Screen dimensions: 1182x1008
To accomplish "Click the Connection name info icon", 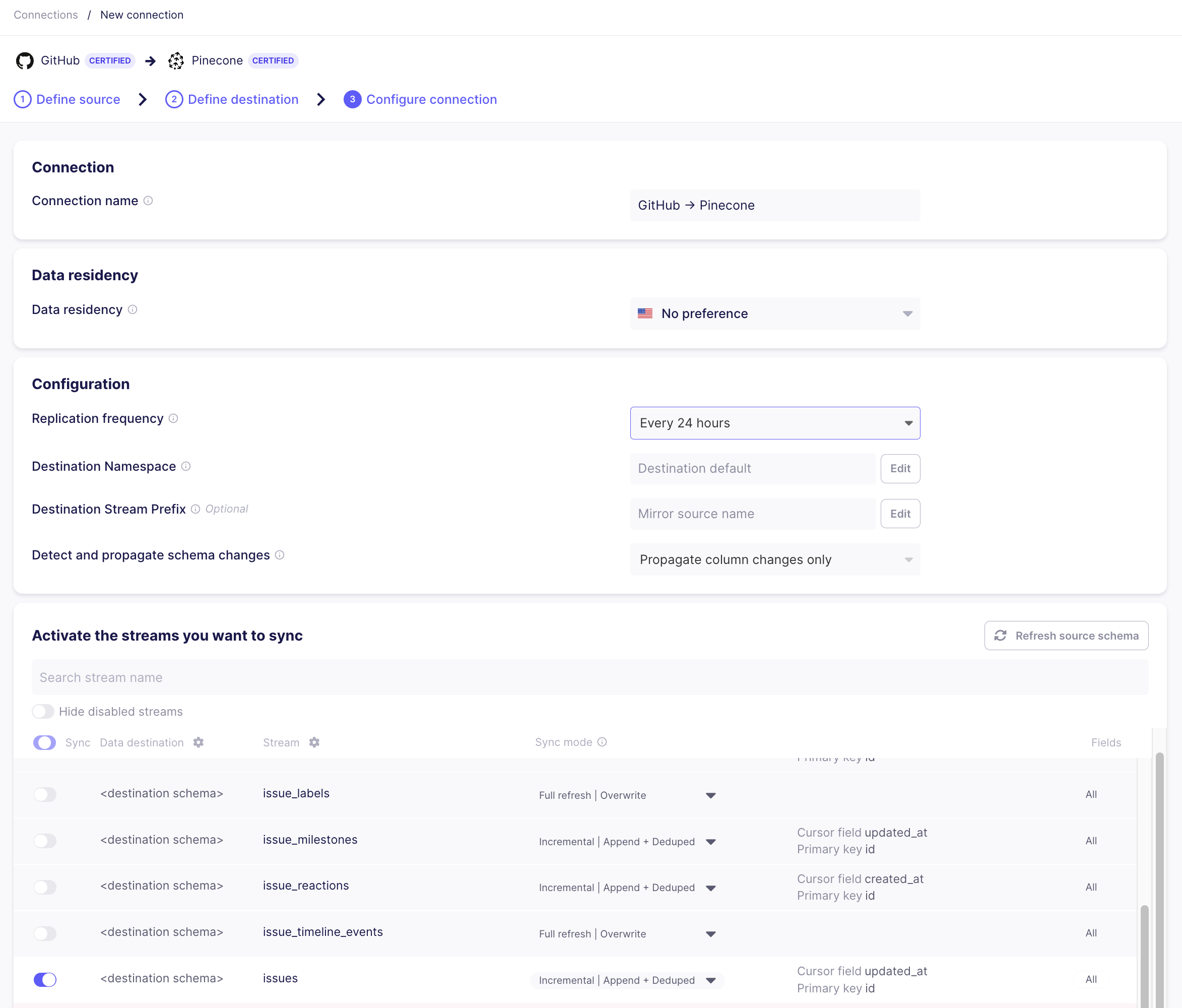I will click(149, 201).
